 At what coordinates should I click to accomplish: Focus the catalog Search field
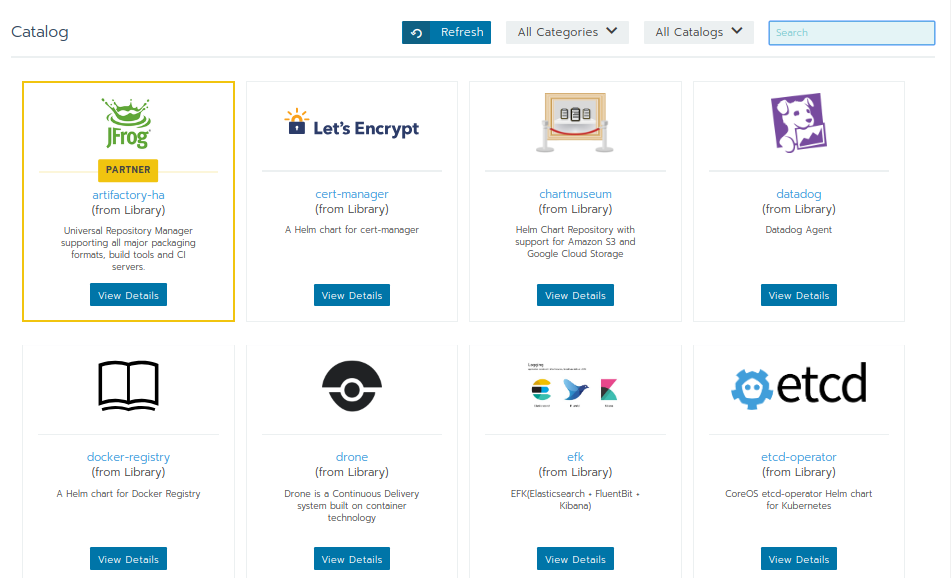pyautogui.click(x=852, y=33)
